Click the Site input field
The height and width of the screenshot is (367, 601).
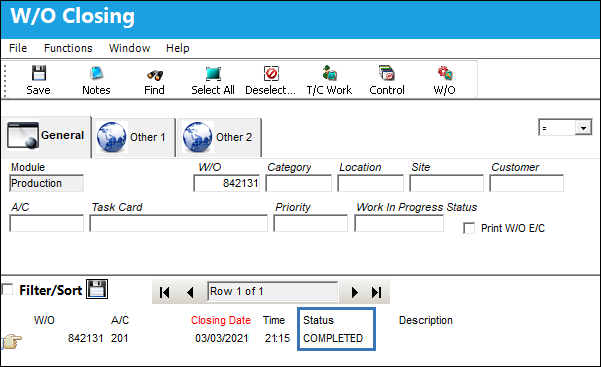coord(447,183)
